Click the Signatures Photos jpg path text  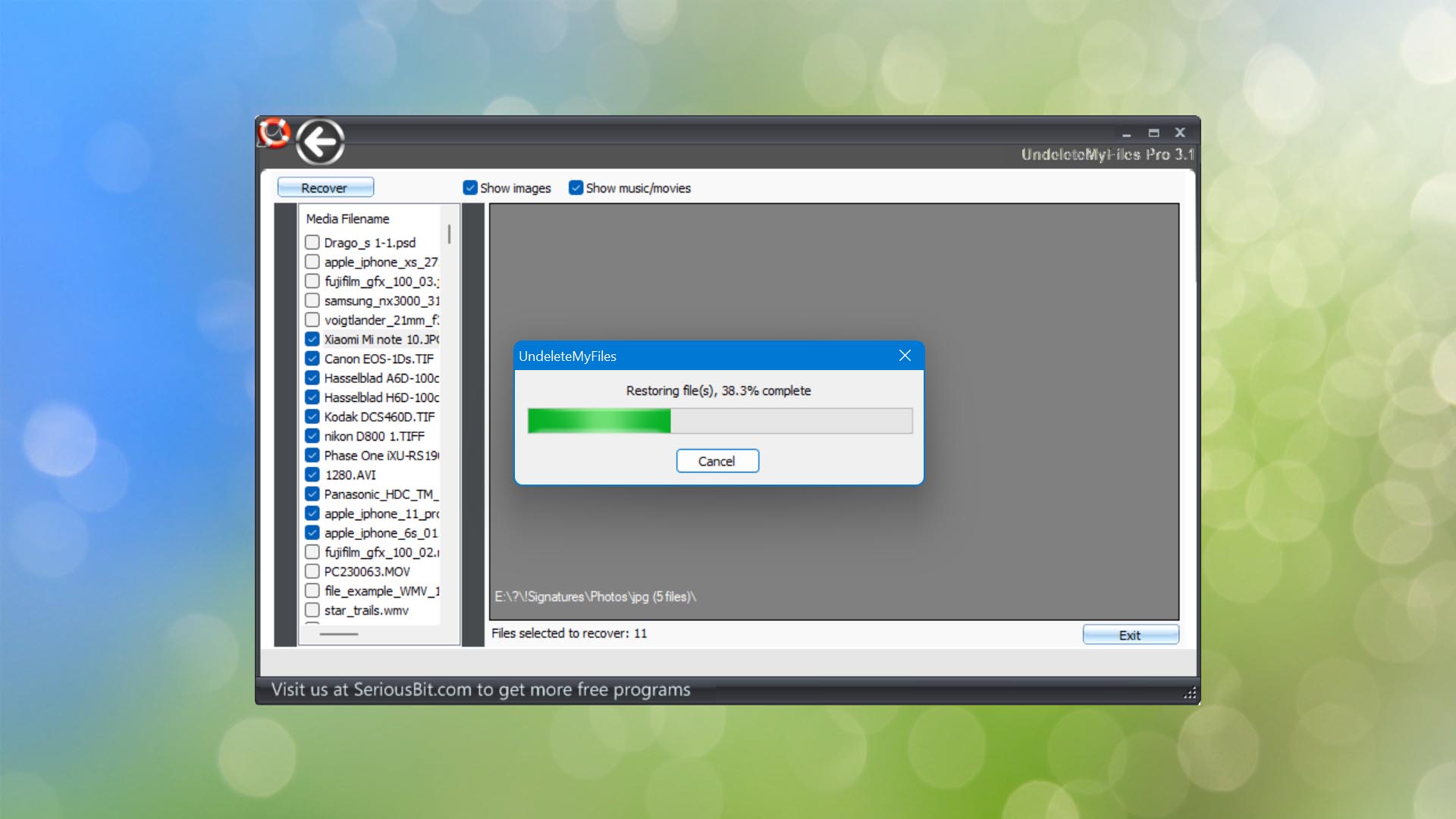pyautogui.click(x=595, y=597)
